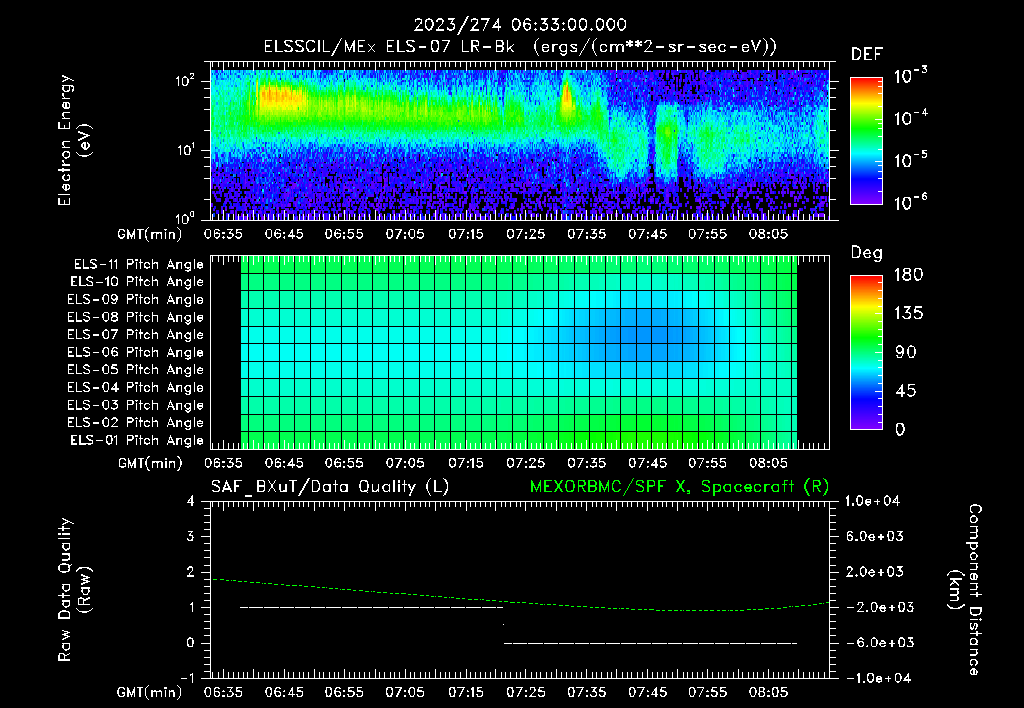This screenshot has height=708, width=1024.
Task: Click the Electron Energy (eV) axis label
Action: (x=74, y=140)
